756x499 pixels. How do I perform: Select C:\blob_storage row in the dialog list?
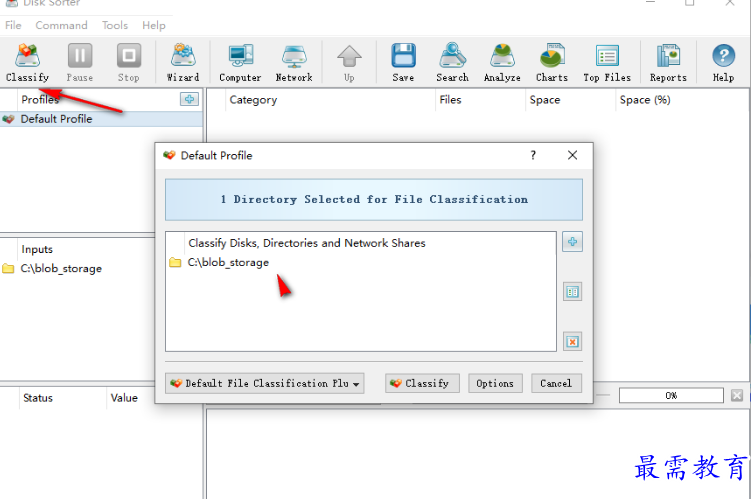(361, 263)
